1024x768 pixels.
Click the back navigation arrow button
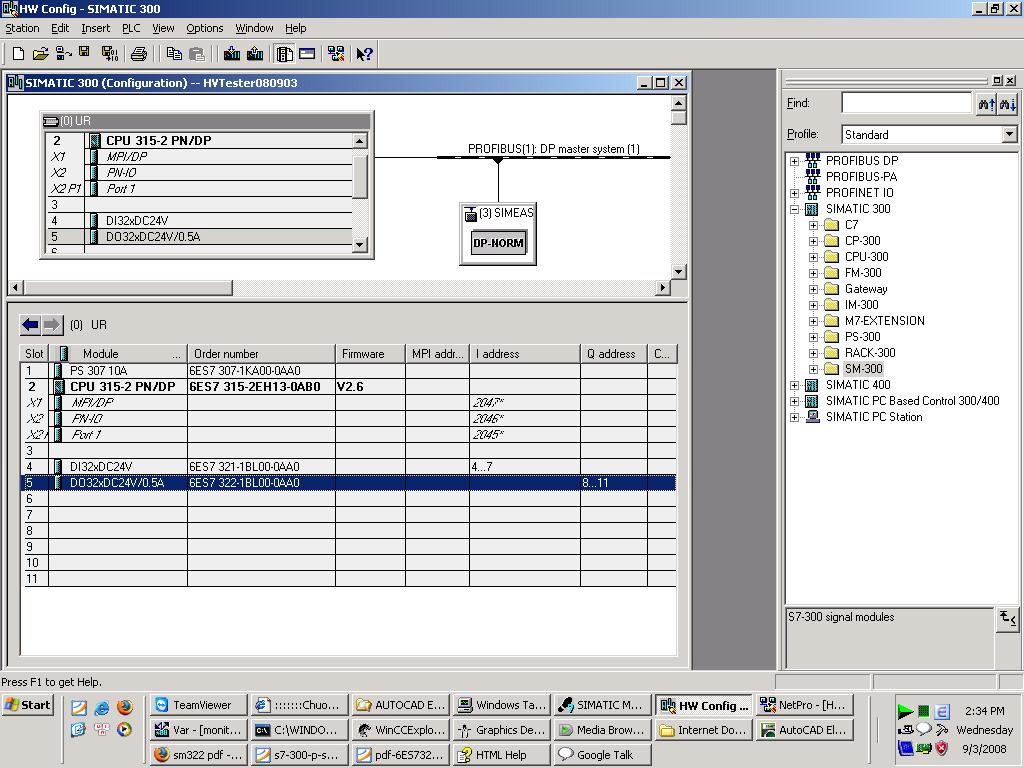point(31,325)
